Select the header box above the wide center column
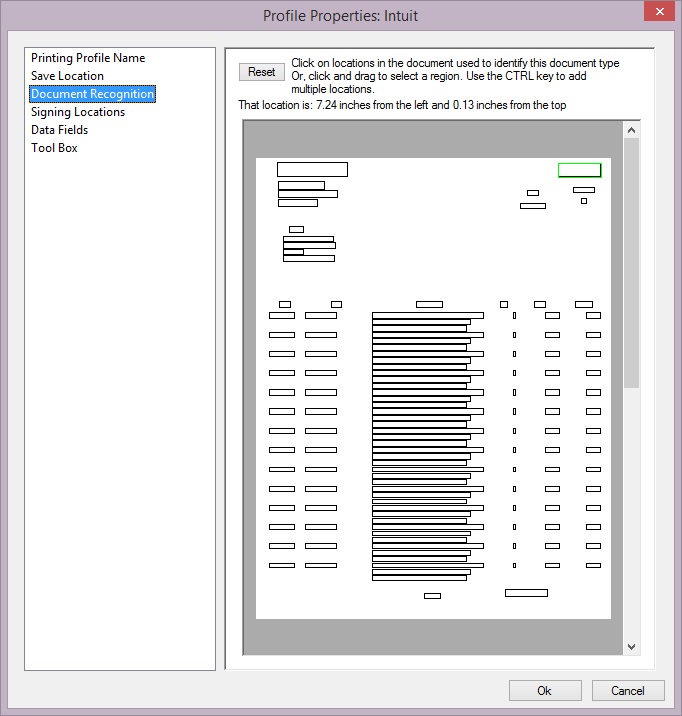Viewport: 682px width, 716px height. click(429, 304)
